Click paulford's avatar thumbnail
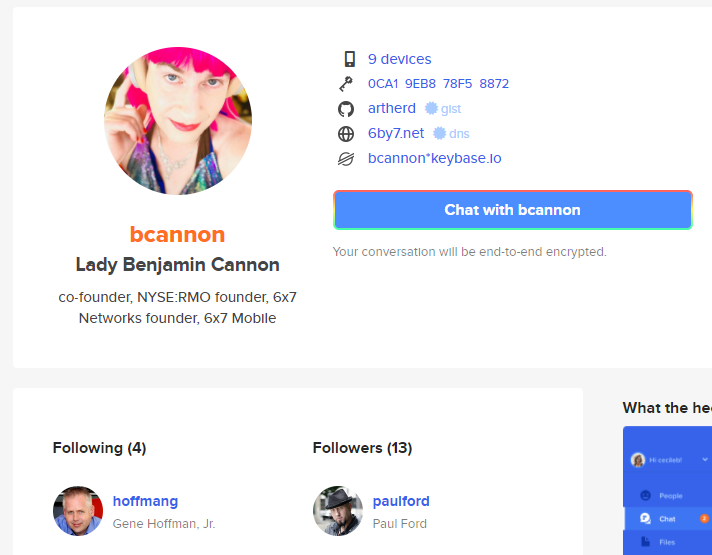The width and height of the screenshot is (712, 555). point(338,511)
